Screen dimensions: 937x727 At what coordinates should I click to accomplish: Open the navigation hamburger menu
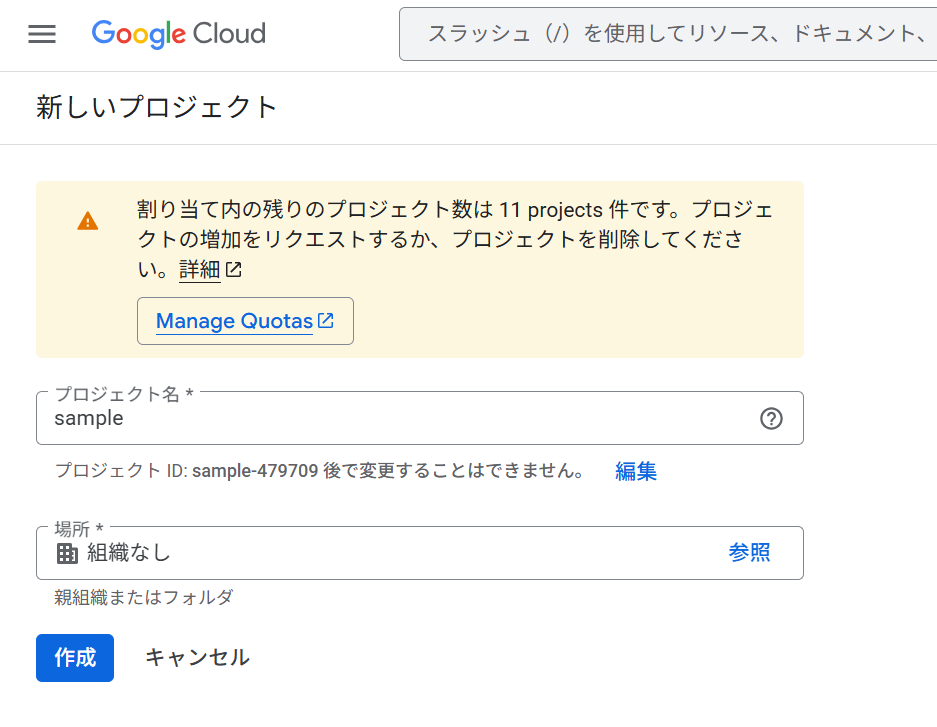click(41, 33)
